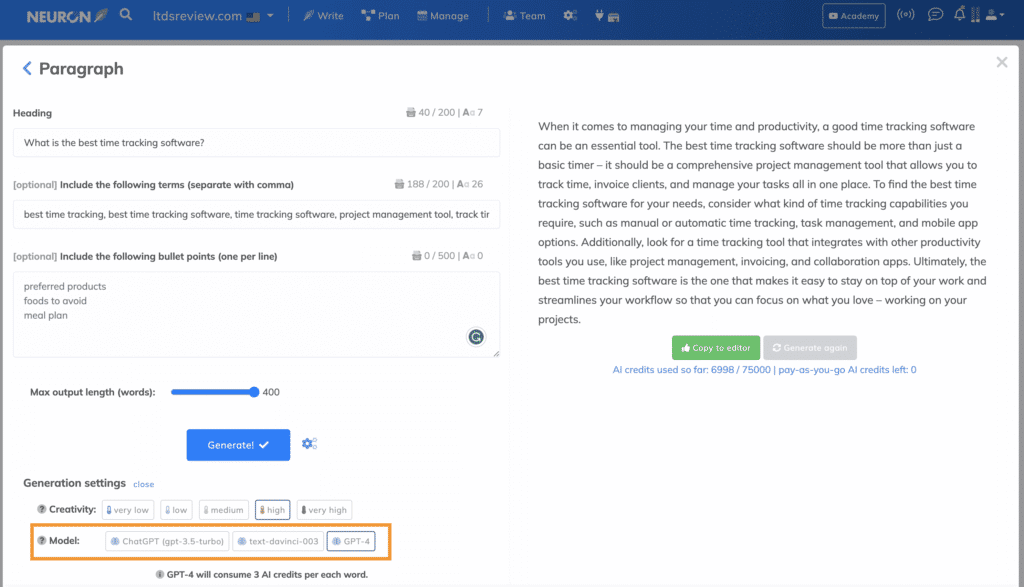Open the chat bubble icon in the top bar
Viewport: 1024px width, 587px height.
coord(935,15)
